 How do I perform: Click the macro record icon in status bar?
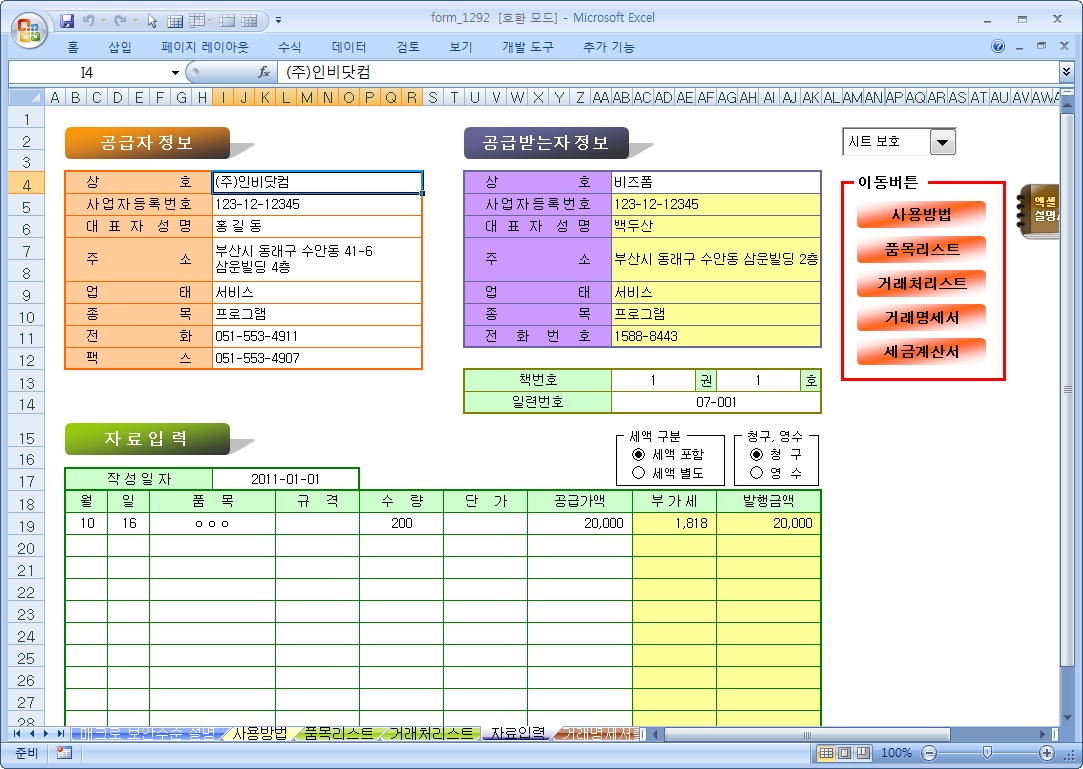click(x=65, y=752)
